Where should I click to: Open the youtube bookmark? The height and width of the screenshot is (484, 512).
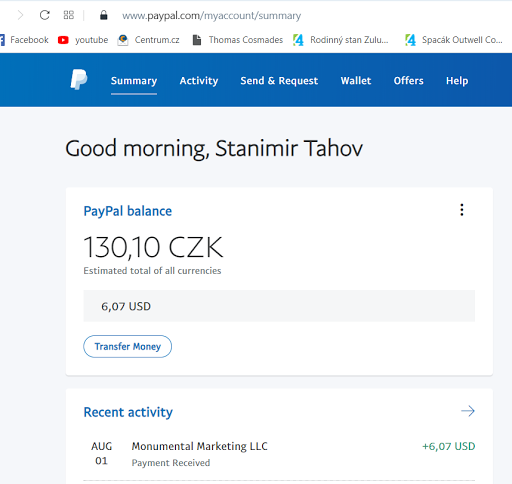click(83, 40)
